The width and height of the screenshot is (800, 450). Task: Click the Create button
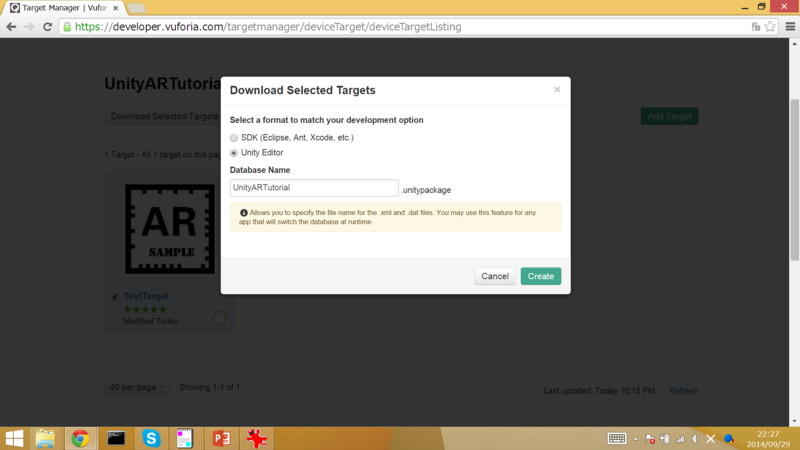(541, 276)
